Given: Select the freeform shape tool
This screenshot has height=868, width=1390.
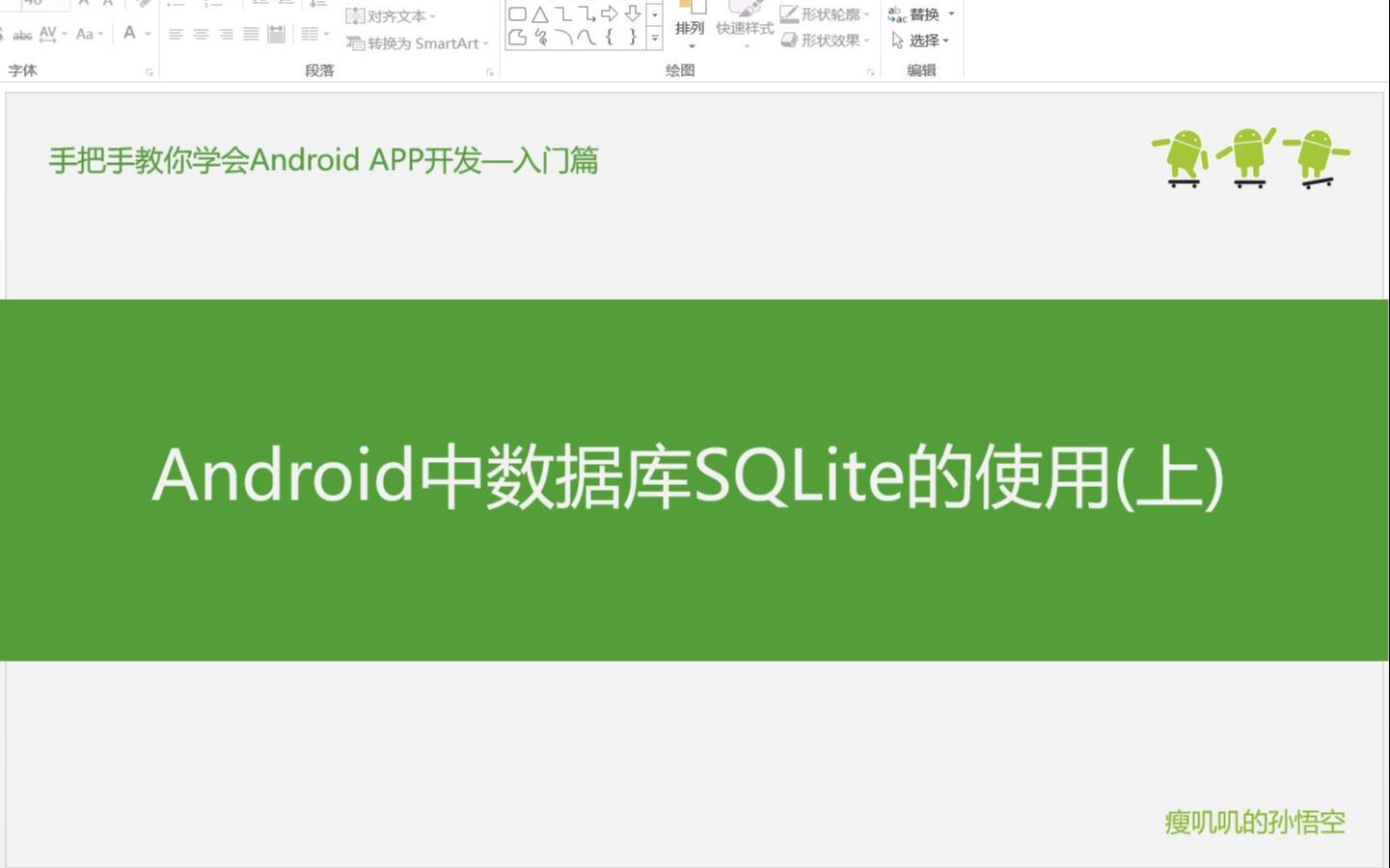Looking at the screenshot, I should (x=517, y=38).
